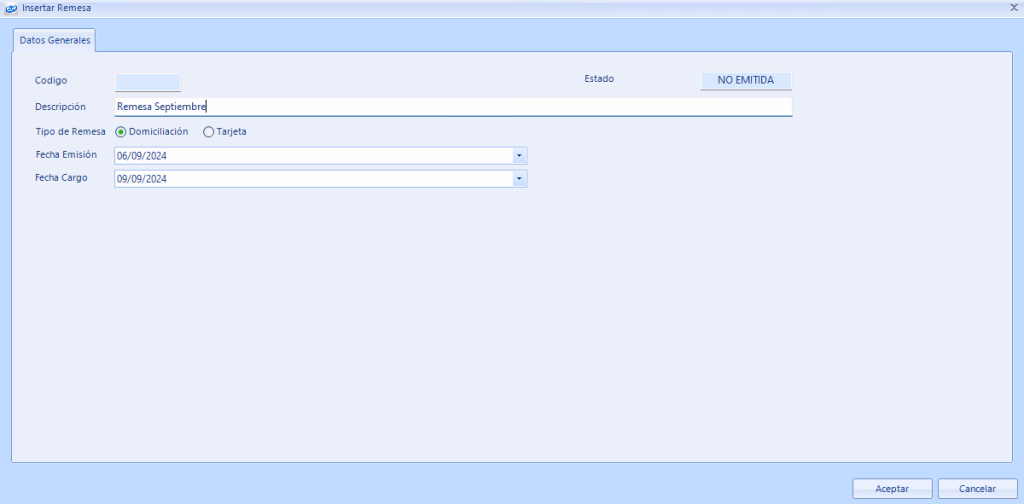Click the Insertar Remesa title text
The height and width of the screenshot is (504, 1024).
pos(57,8)
